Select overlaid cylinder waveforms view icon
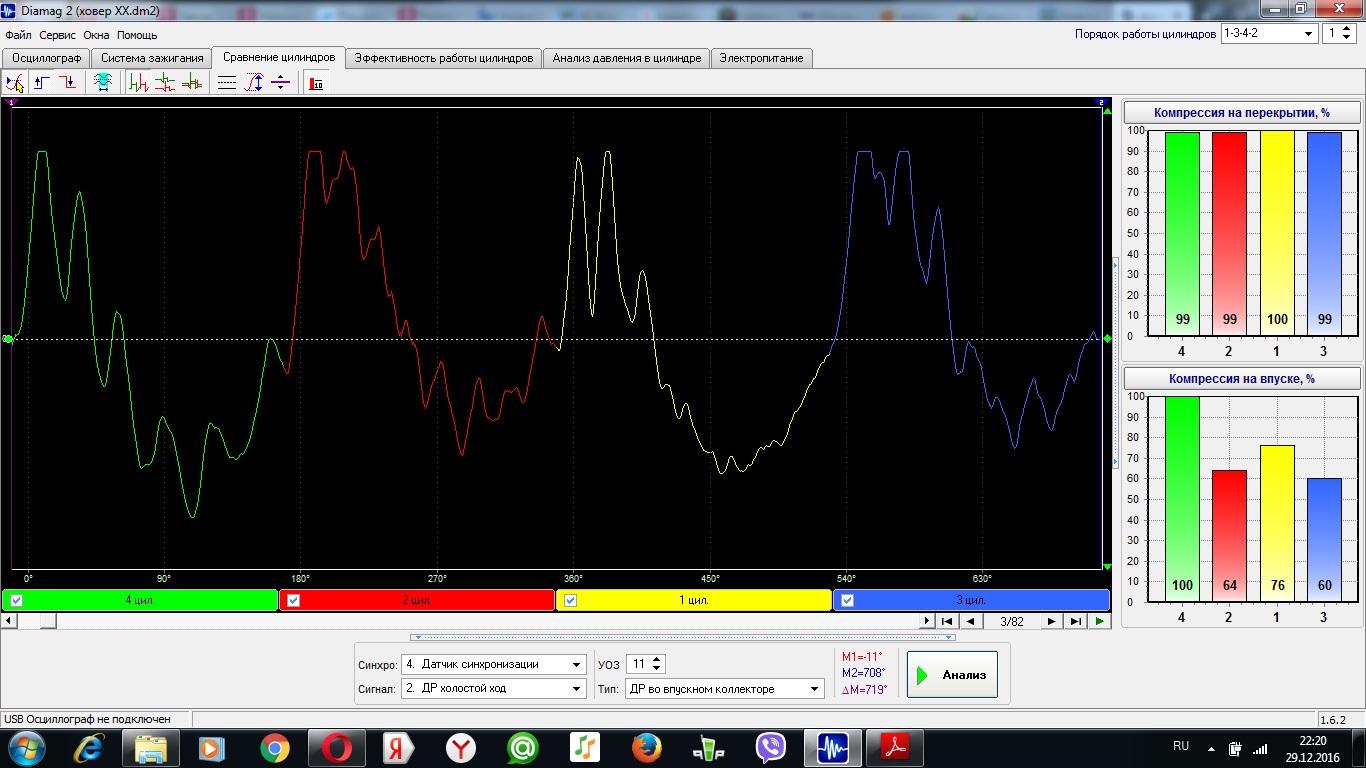Image resolution: width=1366 pixels, height=768 pixels. click(x=191, y=83)
